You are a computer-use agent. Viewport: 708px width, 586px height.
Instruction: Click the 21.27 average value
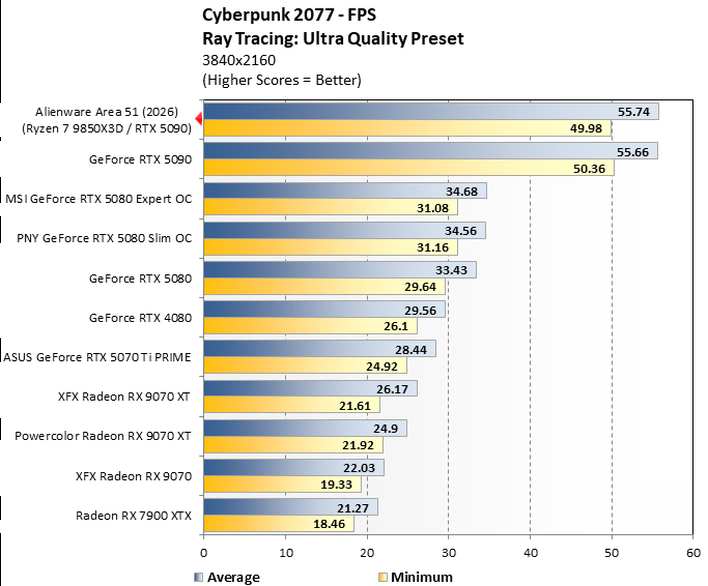(353, 508)
